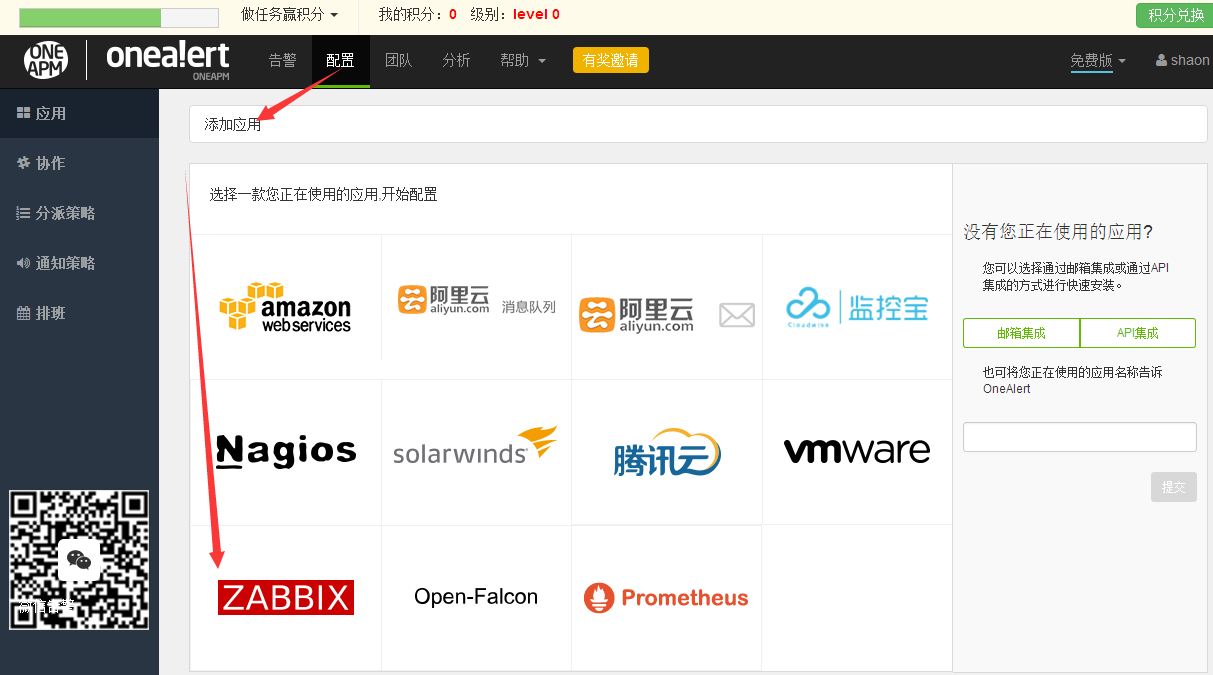Select the Amazon Web Services application tile
The width and height of the screenshot is (1213, 675).
pyautogui.click(x=285, y=307)
